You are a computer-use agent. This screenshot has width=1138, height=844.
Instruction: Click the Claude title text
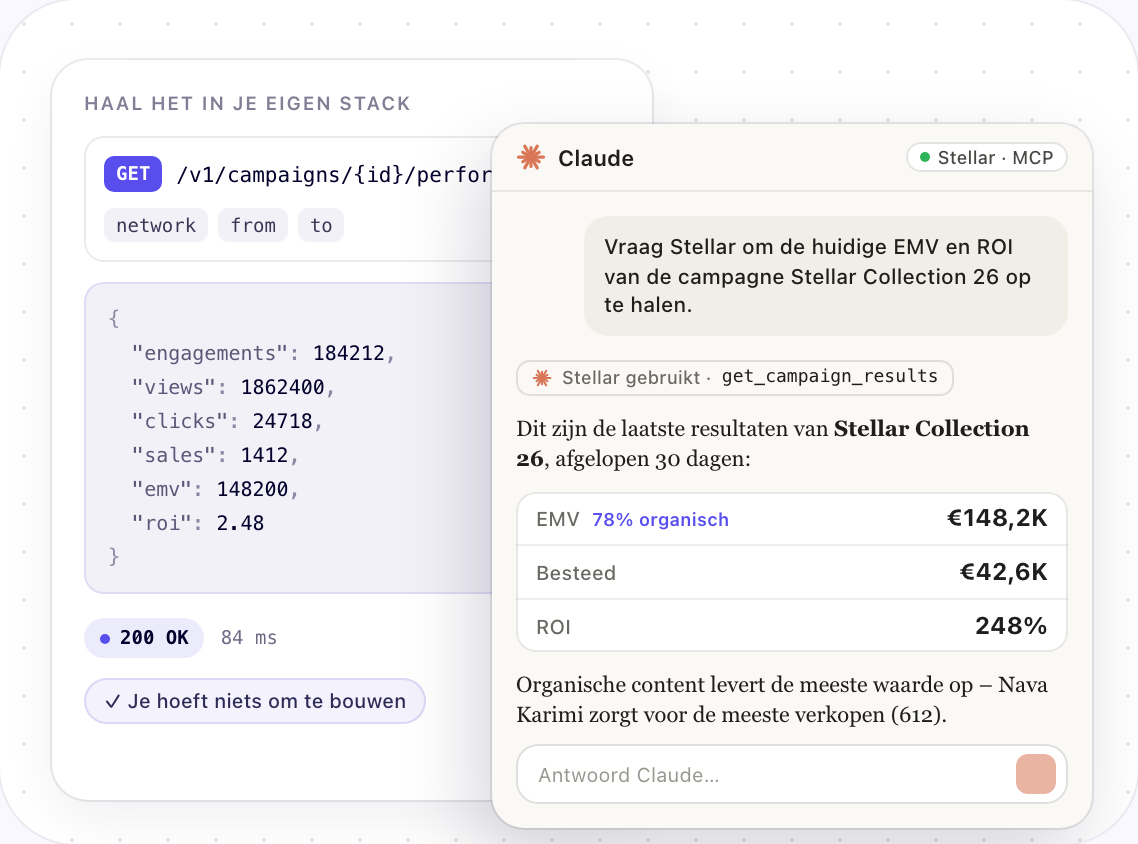point(596,158)
